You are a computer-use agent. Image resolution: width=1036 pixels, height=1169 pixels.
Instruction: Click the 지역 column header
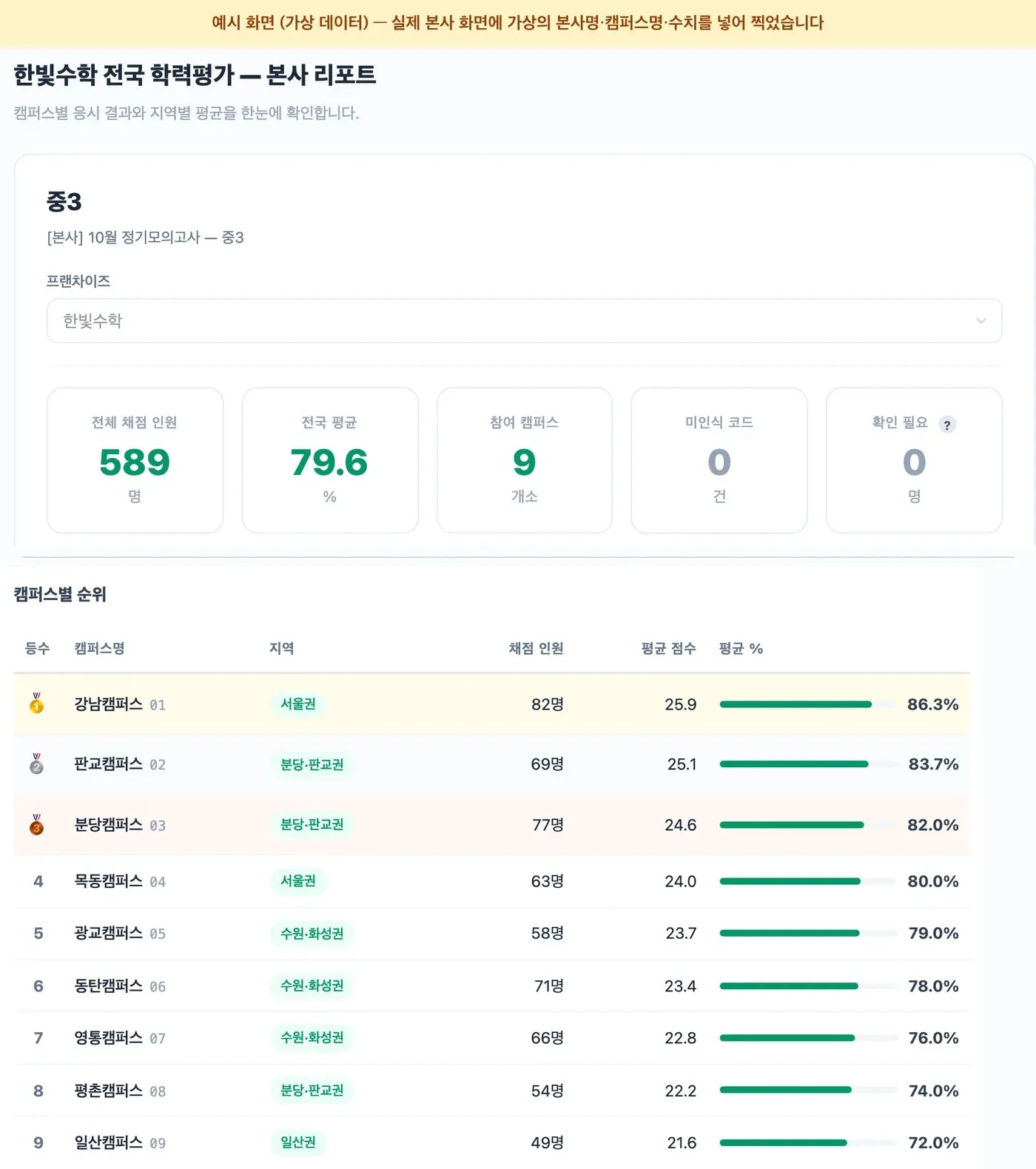(x=282, y=649)
